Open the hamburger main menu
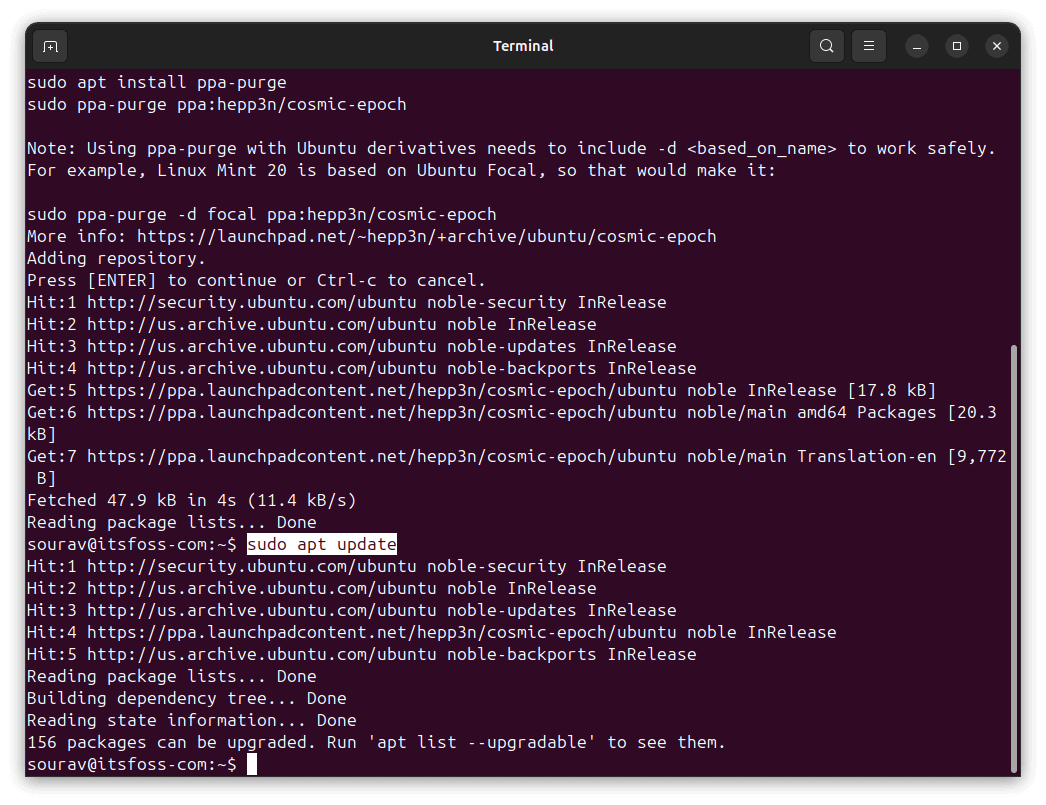 click(869, 46)
